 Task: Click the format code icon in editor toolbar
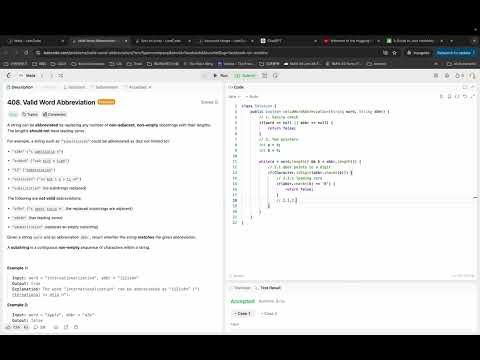click(442, 96)
